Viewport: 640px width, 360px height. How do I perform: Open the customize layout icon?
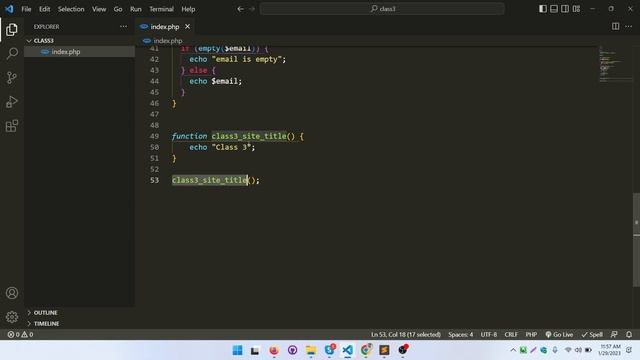click(x=576, y=9)
